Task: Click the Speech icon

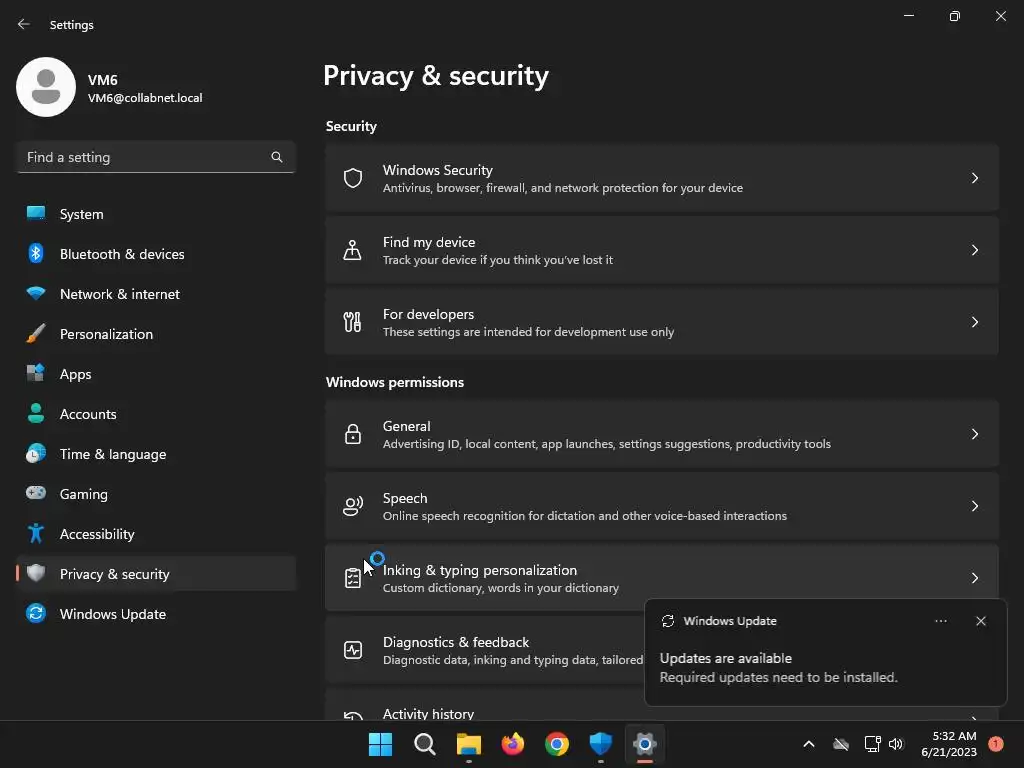Action: pos(353,506)
